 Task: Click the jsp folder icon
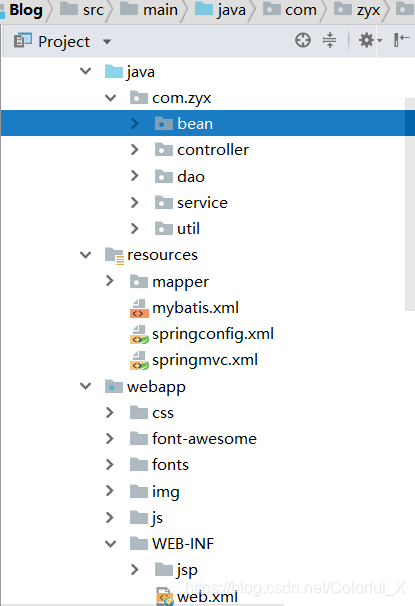tap(164, 569)
